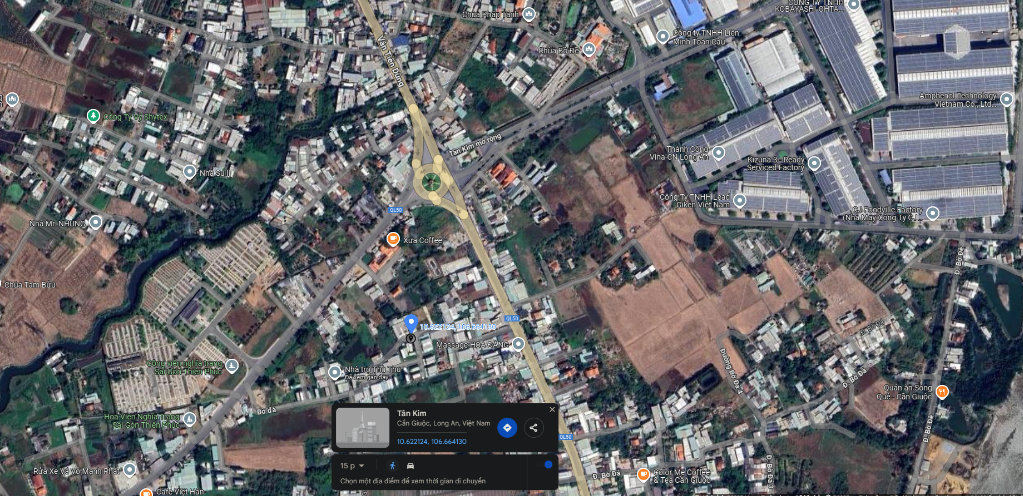This screenshot has width=1023, height=496.
Task: Click the restaurant marker for Quán ăn Sông Quê
Action: click(x=941, y=391)
